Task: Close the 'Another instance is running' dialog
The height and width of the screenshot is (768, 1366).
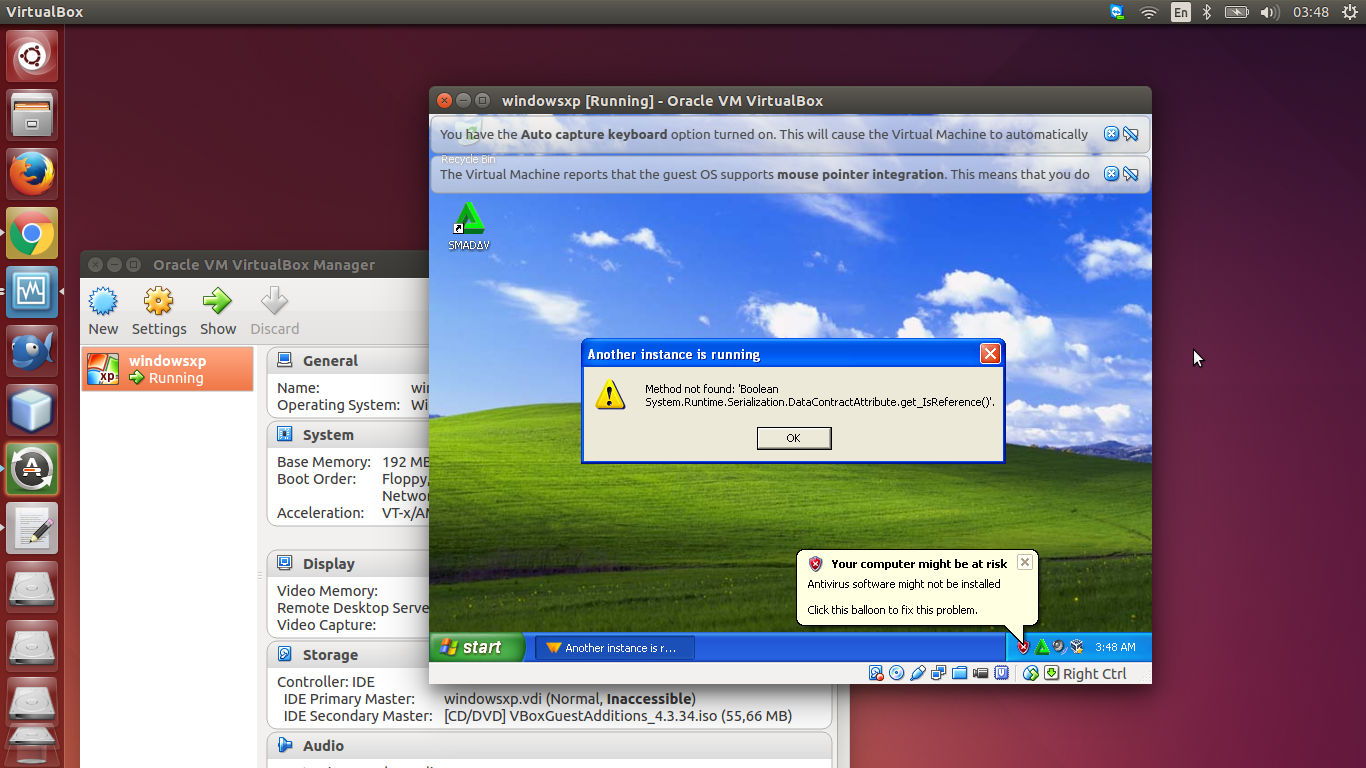Action: point(990,354)
